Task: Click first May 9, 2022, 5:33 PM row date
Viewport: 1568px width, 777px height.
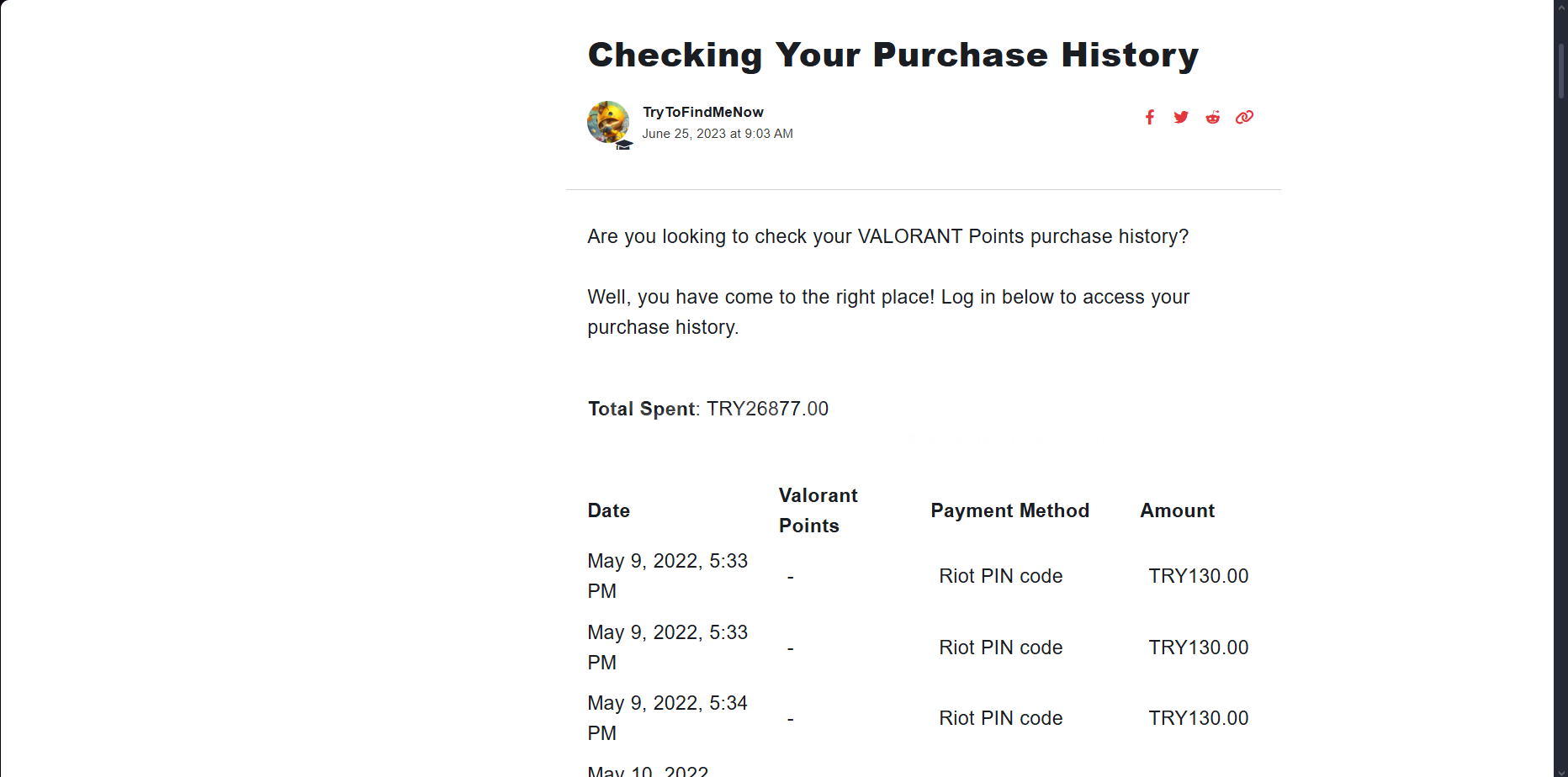Action: [x=668, y=576]
